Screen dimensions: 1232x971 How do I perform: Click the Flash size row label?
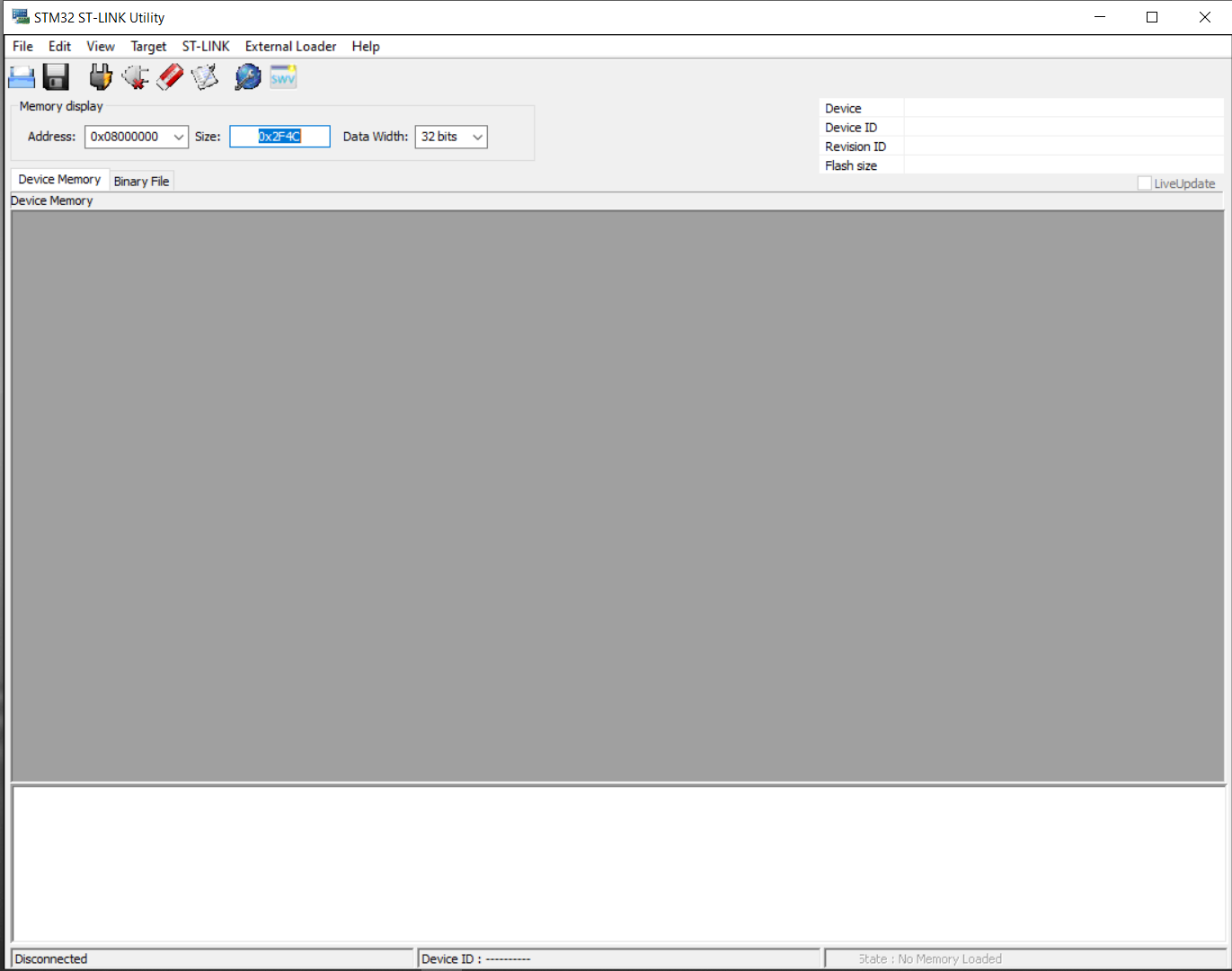point(851,165)
